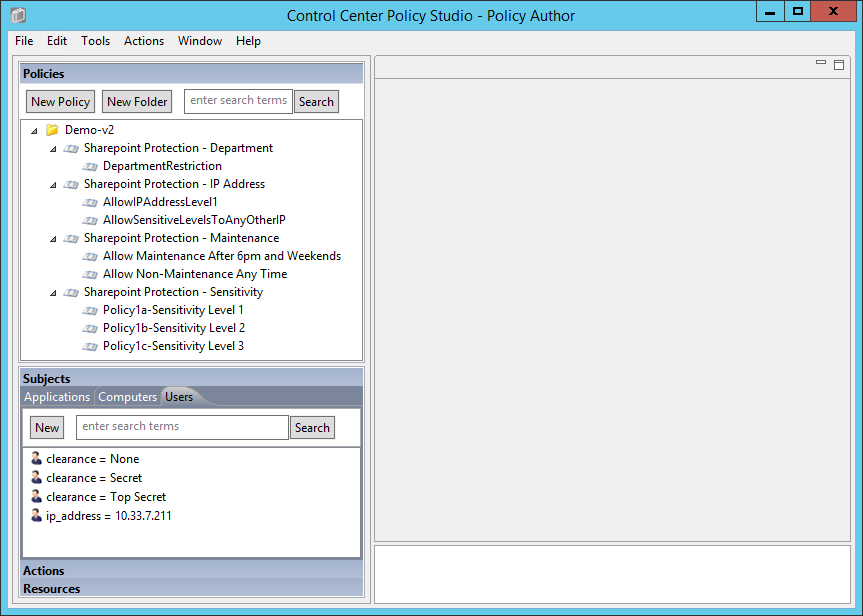
Task: Expand the Actions panel
Action: [192, 570]
